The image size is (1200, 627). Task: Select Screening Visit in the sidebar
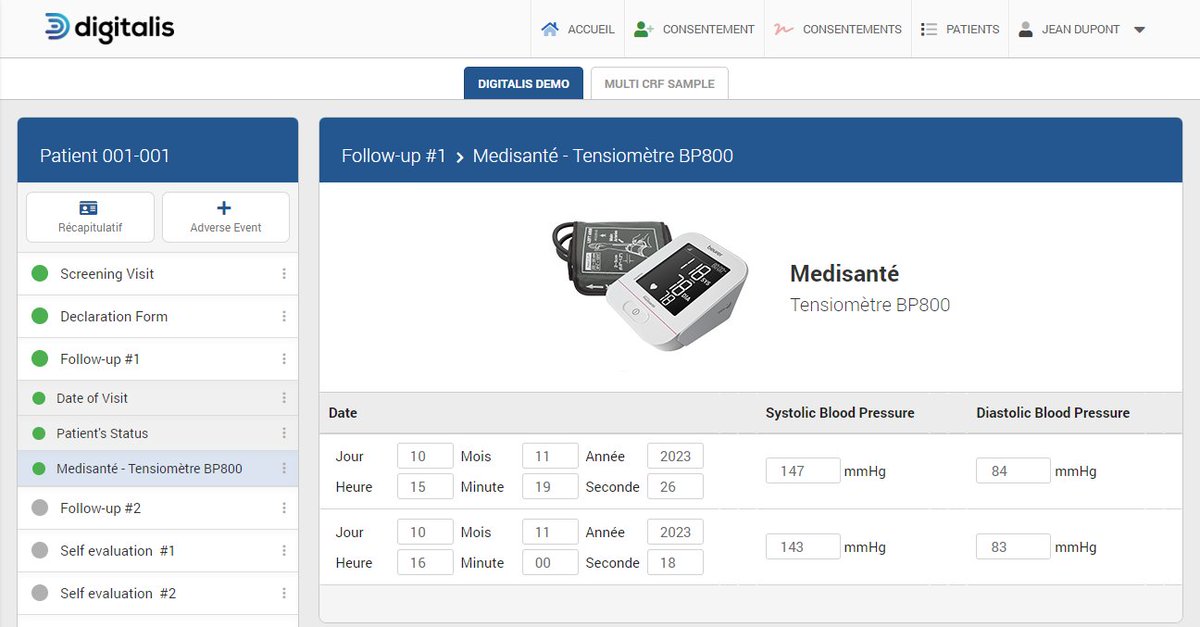click(158, 274)
